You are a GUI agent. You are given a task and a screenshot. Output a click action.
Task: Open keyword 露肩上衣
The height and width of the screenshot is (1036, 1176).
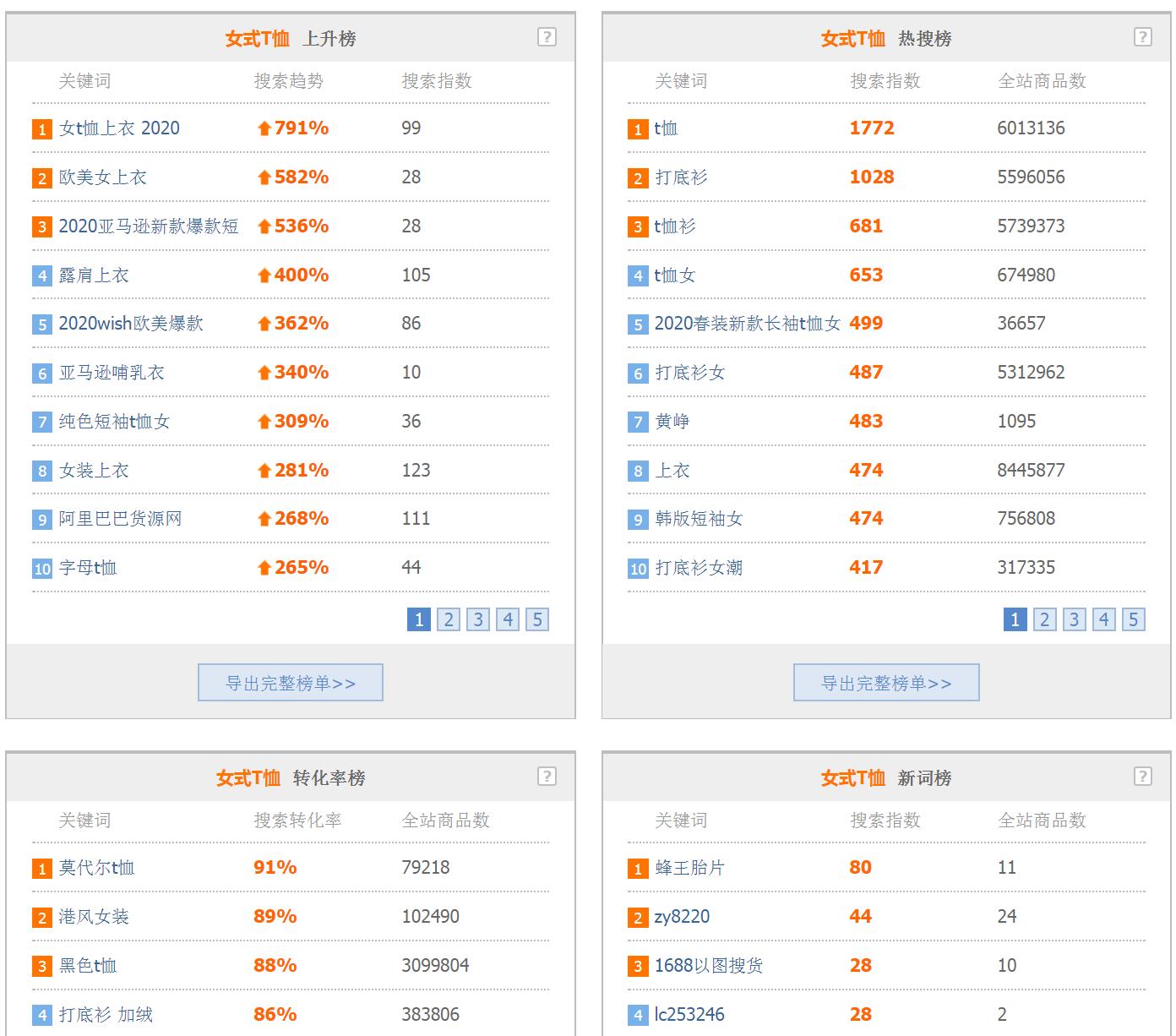point(94,275)
